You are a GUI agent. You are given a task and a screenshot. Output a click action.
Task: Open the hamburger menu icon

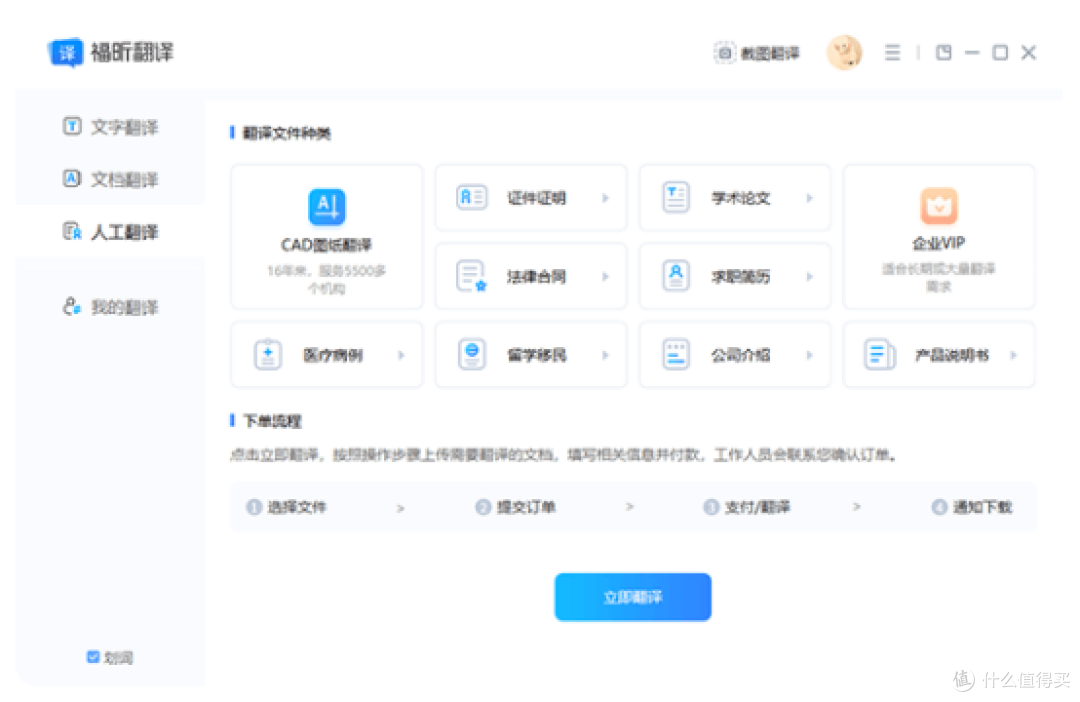pyautogui.click(x=892, y=52)
